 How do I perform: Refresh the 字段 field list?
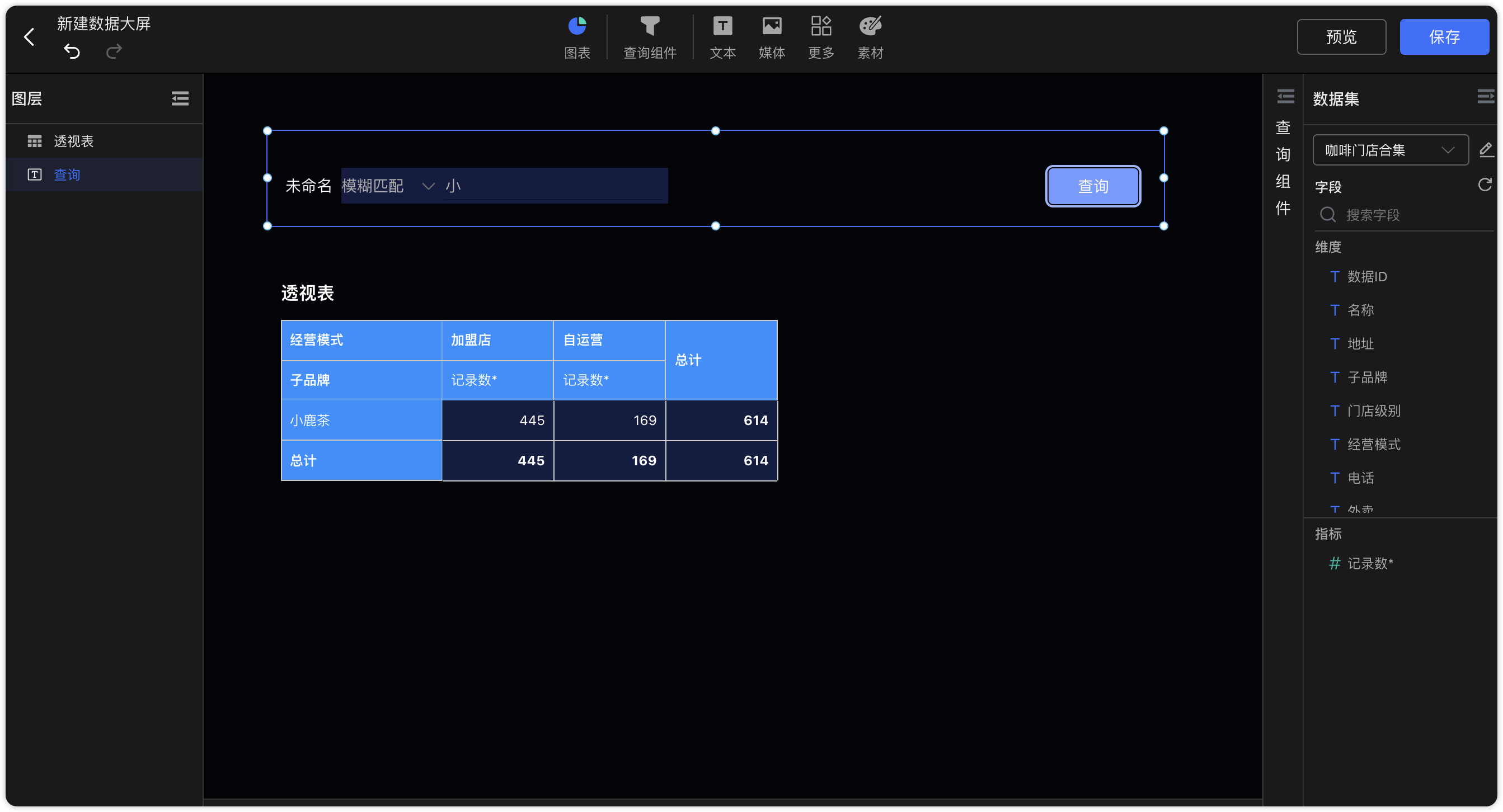pyautogui.click(x=1485, y=185)
